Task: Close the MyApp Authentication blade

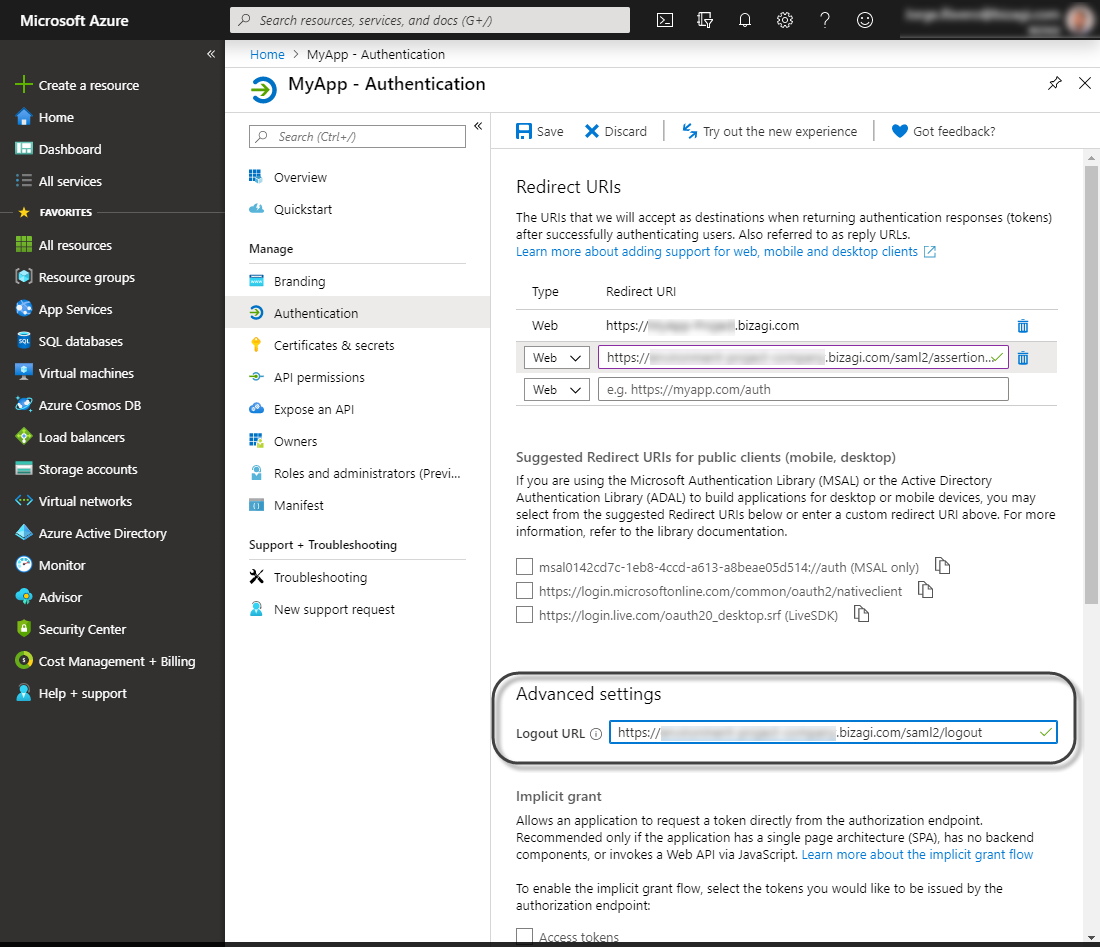Action: click(x=1085, y=83)
